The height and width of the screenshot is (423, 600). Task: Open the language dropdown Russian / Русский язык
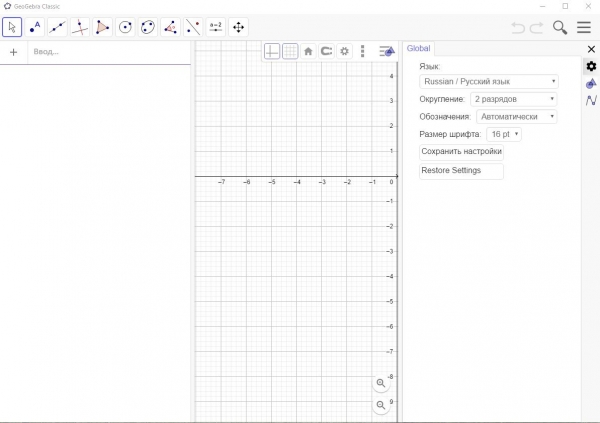pos(489,82)
